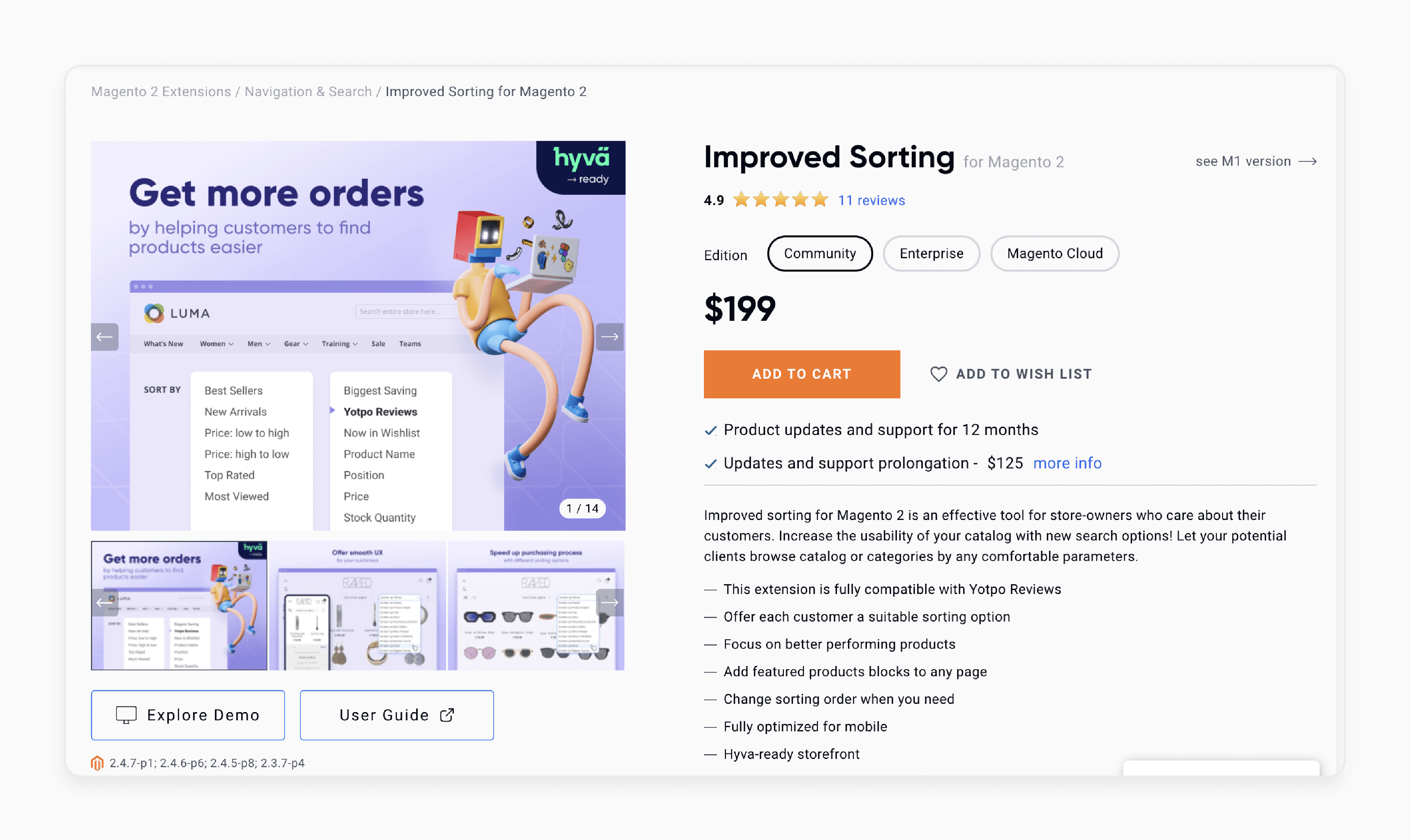Click the external link icon on User Guide
The image size is (1411, 840).
(x=448, y=715)
